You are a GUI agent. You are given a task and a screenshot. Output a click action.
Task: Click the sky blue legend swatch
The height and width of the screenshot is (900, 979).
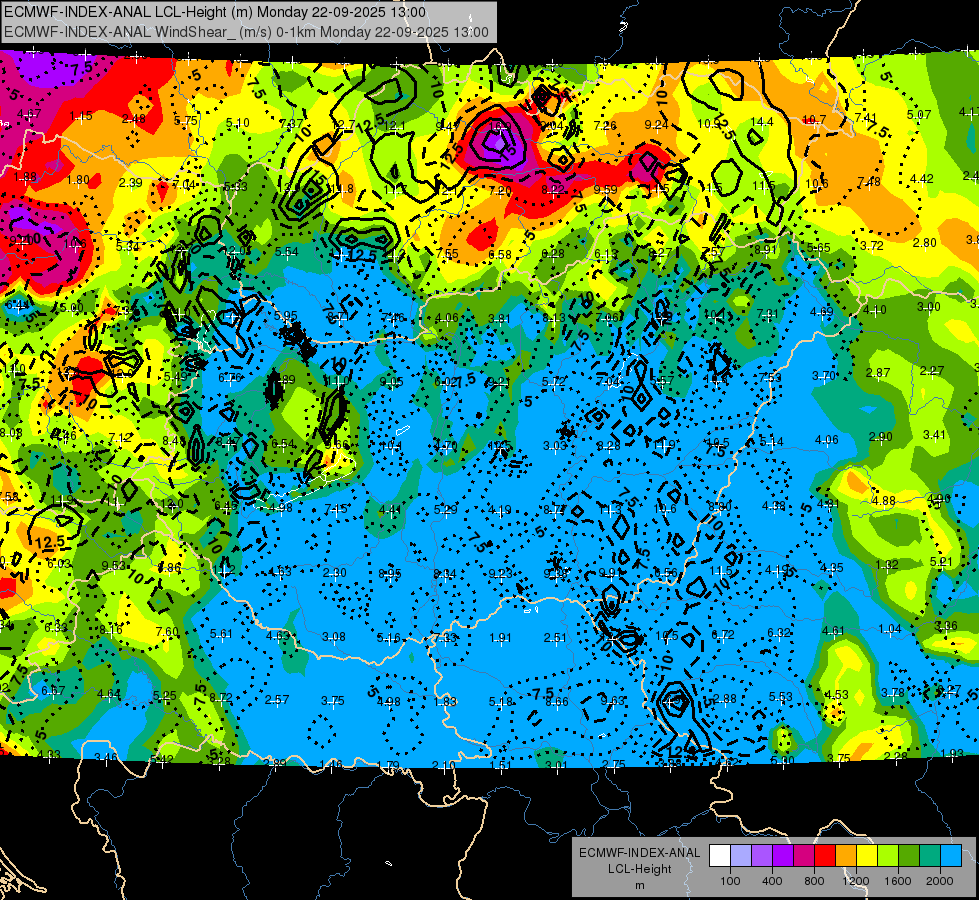coord(952,856)
